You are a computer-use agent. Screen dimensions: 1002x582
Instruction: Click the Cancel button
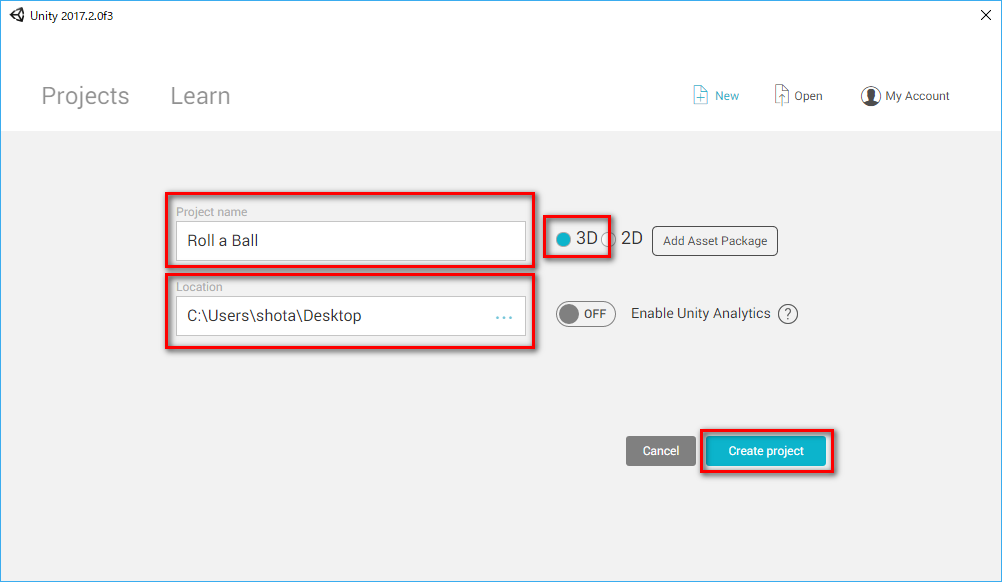[661, 451]
